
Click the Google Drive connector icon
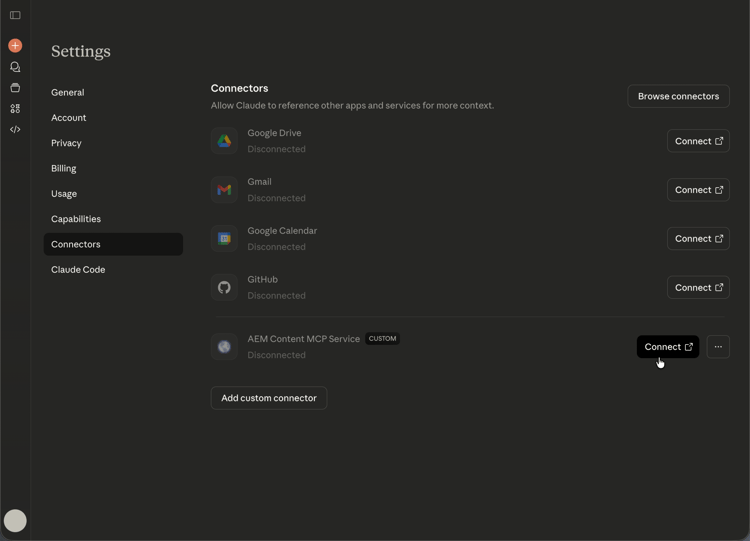[x=224, y=141]
